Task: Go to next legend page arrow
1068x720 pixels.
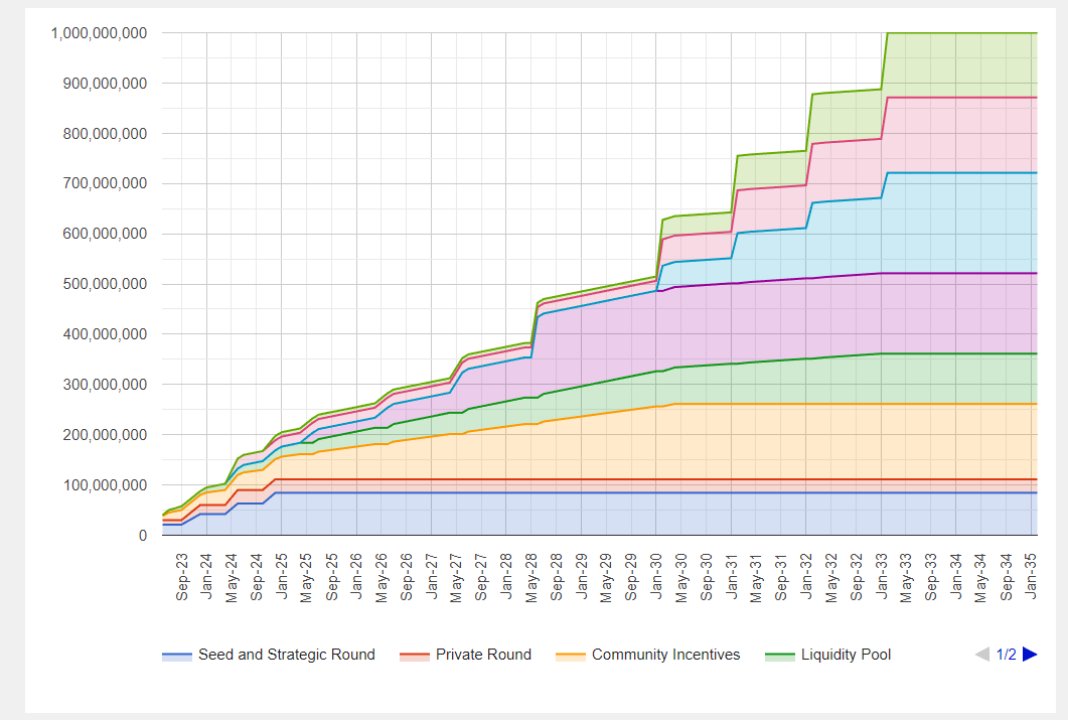Action: click(x=1030, y=654)
